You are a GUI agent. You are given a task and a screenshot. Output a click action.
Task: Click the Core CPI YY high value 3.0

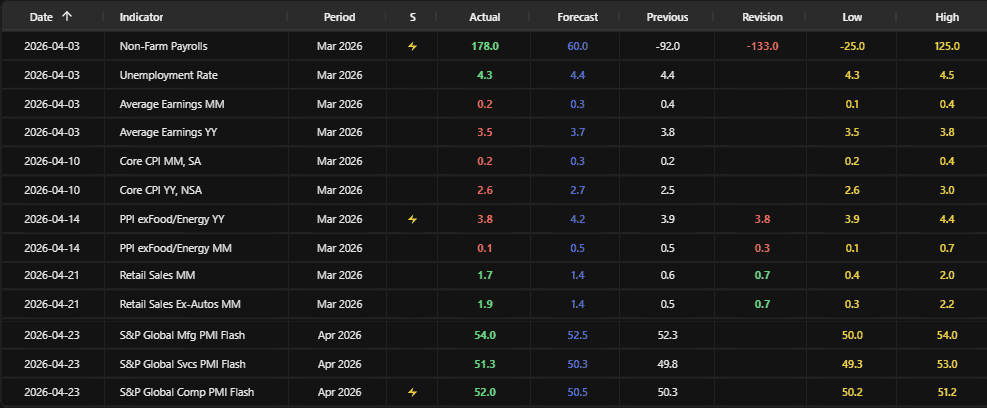click(x=947, y=190)
